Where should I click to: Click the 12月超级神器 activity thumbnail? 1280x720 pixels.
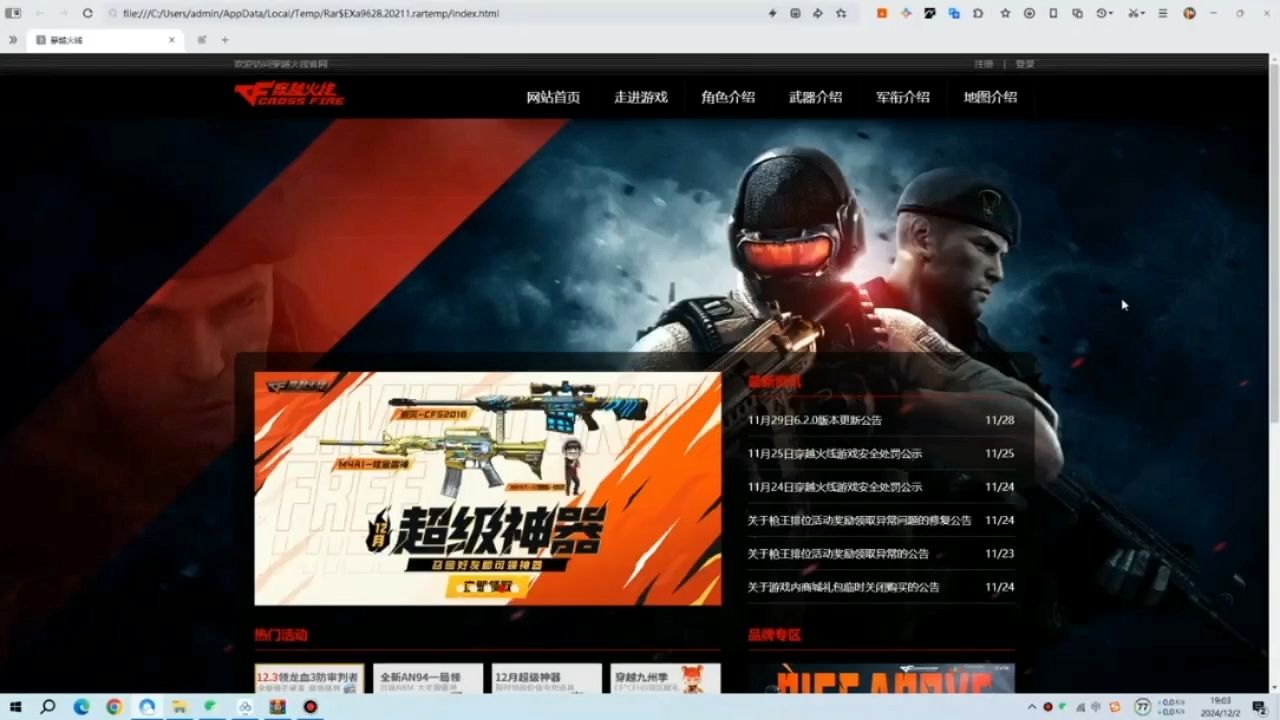pyautogui.click(x=547, y=679)
